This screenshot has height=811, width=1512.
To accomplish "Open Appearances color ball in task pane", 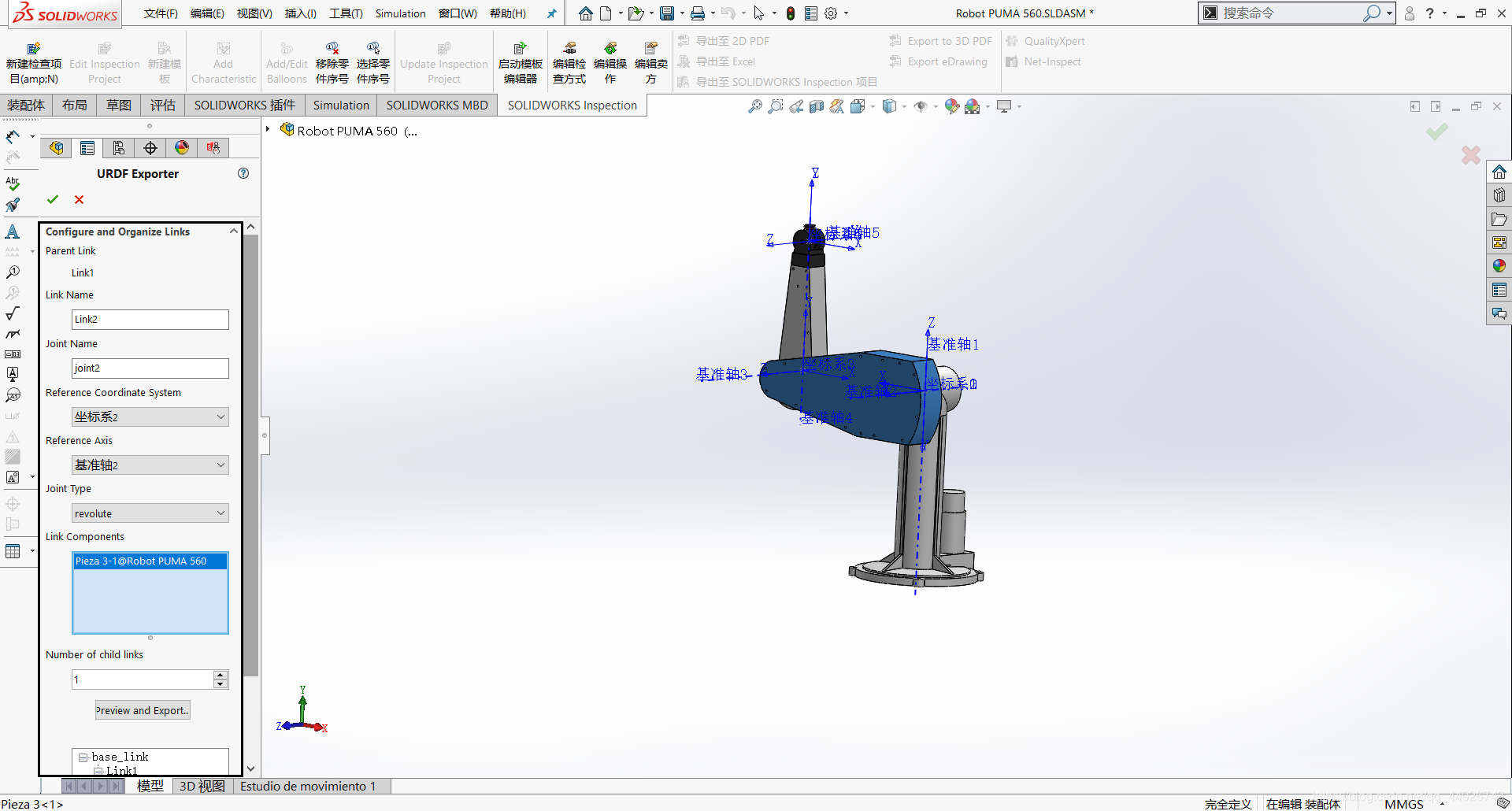I will click(1499, 266).
